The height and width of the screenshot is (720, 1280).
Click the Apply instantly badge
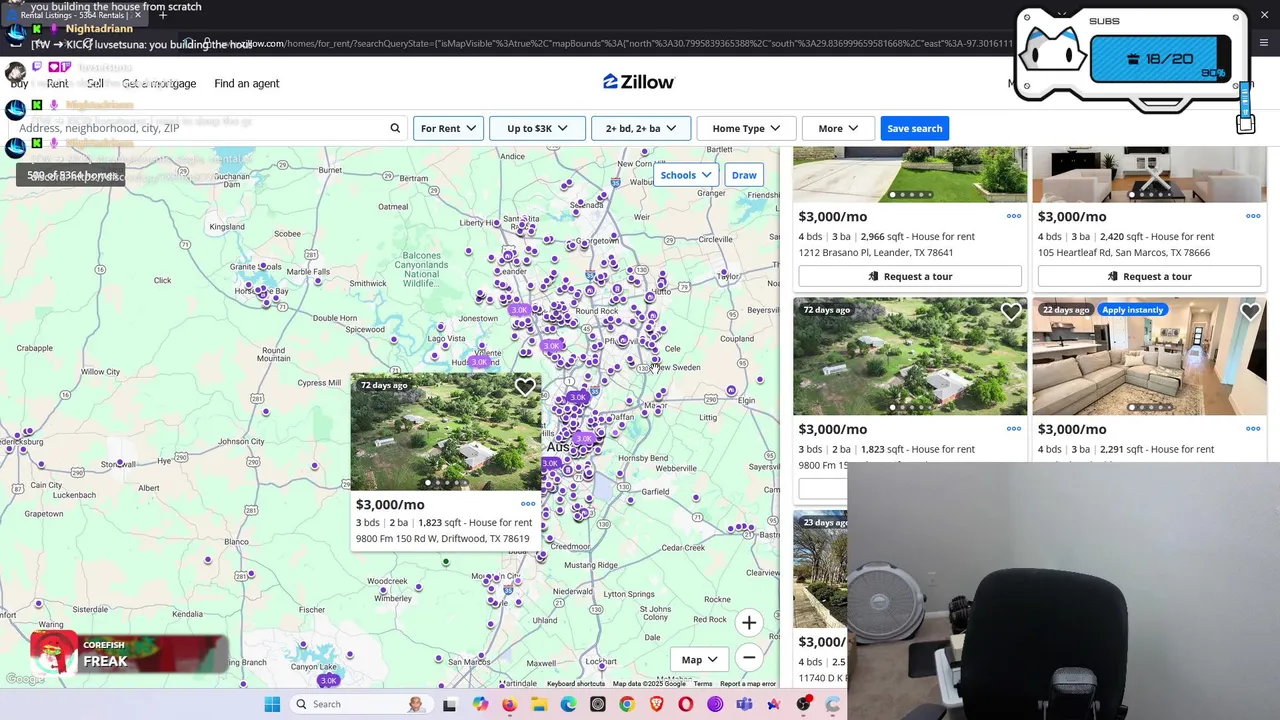tap(1132, 310)
